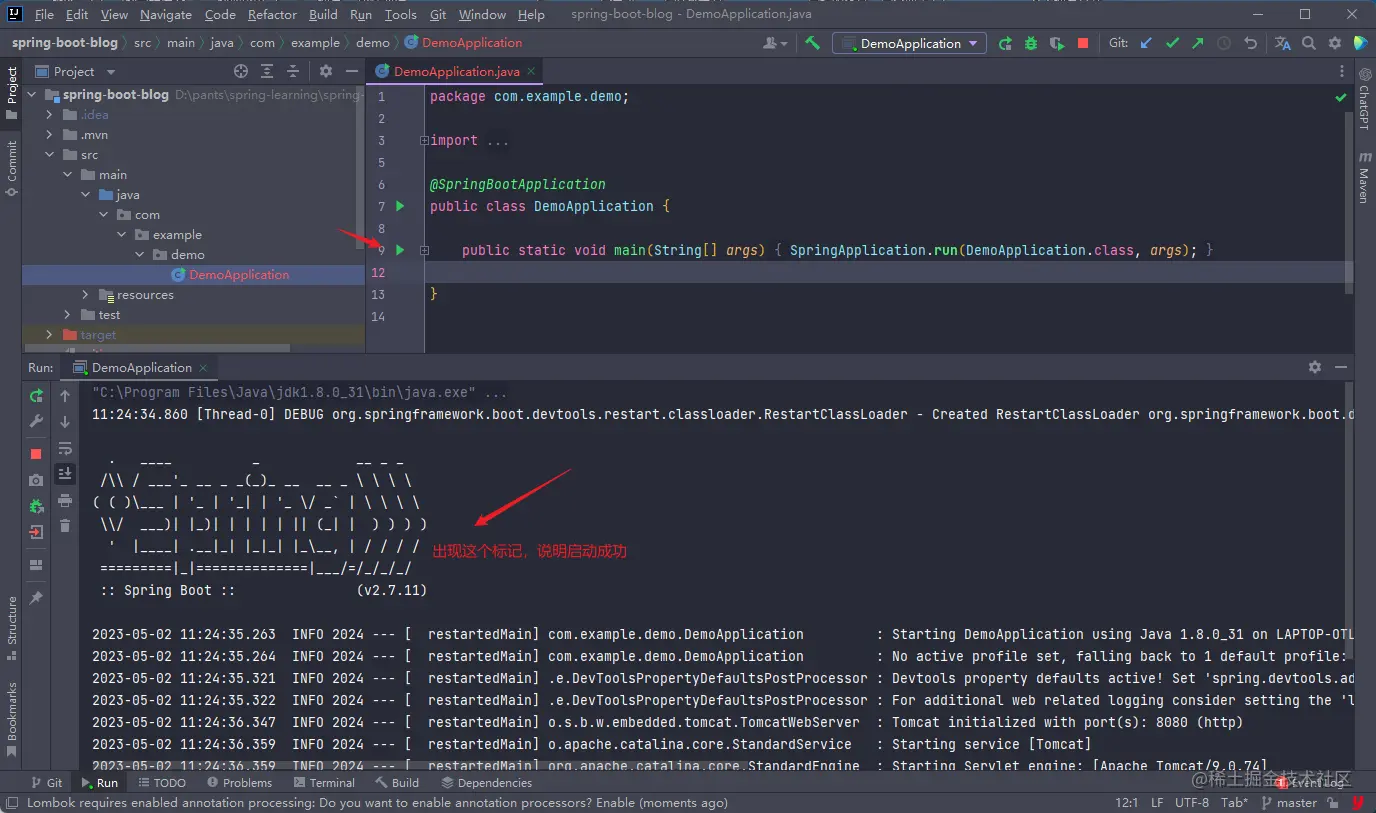Click the Exit icon in Run panel
The height and width of the screenshot is (813, 1376).
(x=36, y=532)
